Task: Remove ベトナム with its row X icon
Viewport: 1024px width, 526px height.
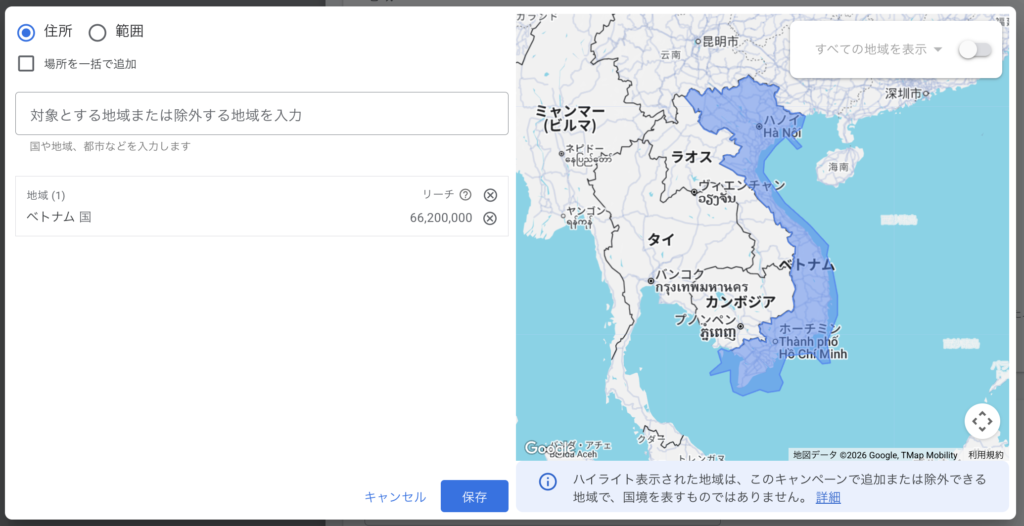Action: coord(490,218)
